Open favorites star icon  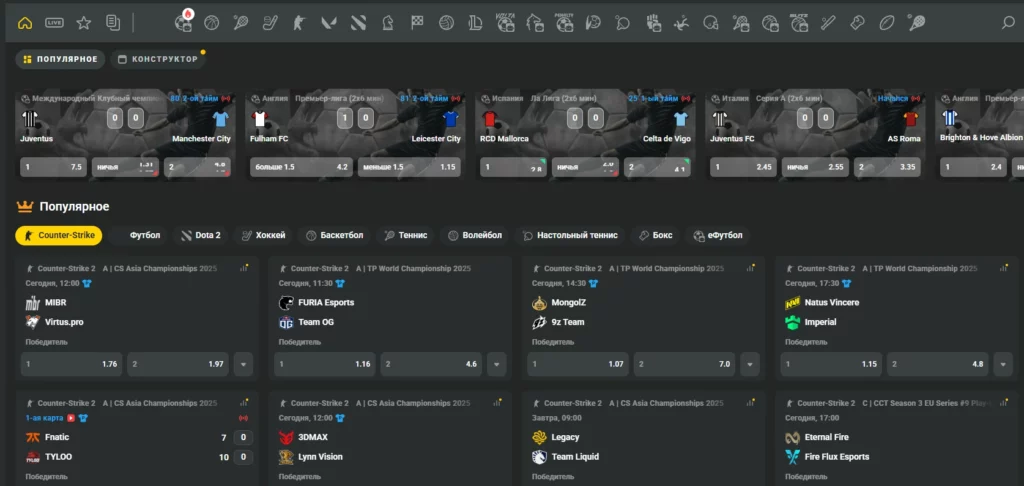(84, 23)
